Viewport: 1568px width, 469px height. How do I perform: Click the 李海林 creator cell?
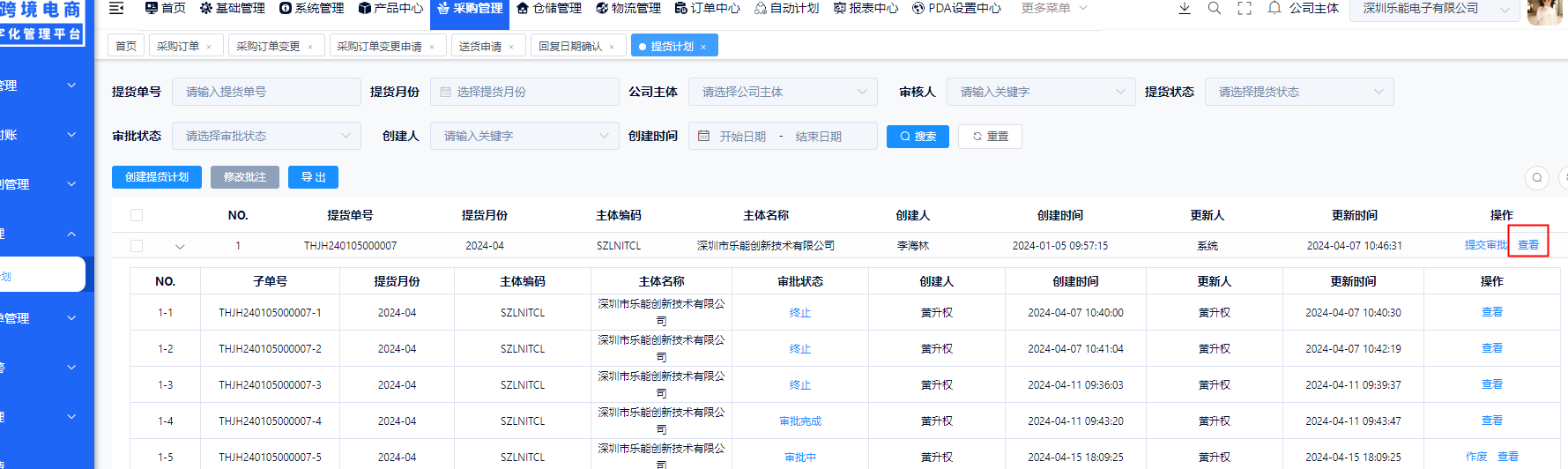(913, 246)
